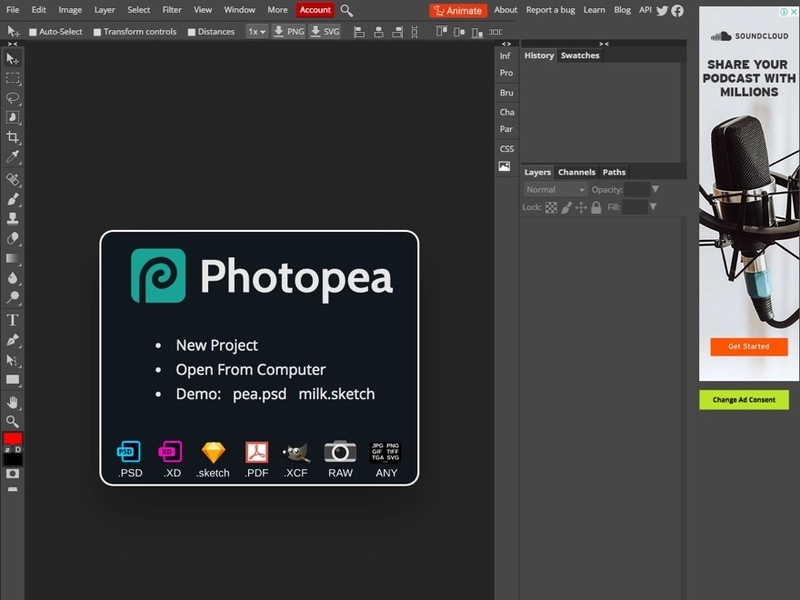Enable the Auto-Select checkbox
The height and width of the screenshot is (600, 800).
click(33, 32)
